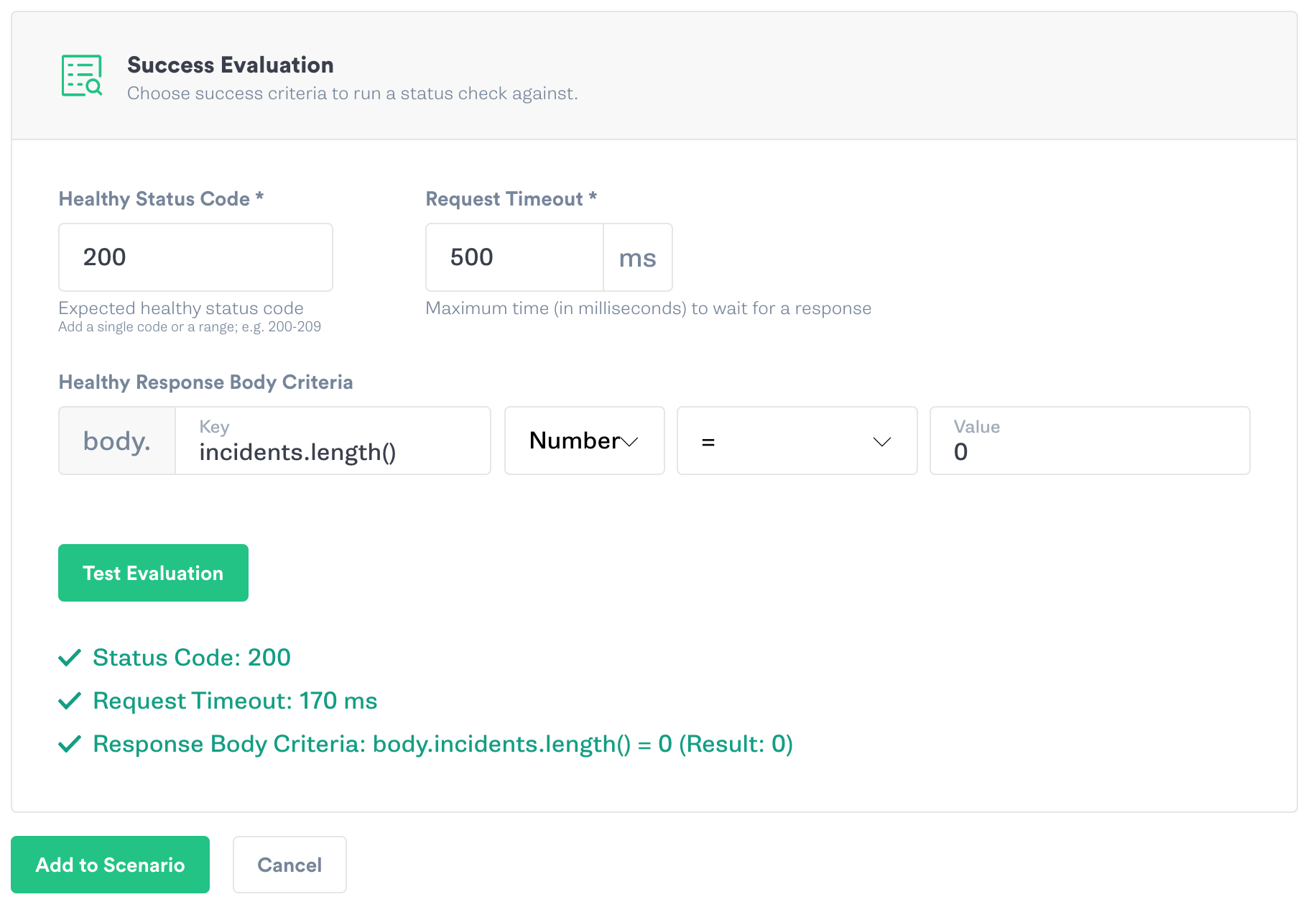Click the Response Body Criteria result line
Viewport: 1316px width, 902px height.
coord(442,744)
